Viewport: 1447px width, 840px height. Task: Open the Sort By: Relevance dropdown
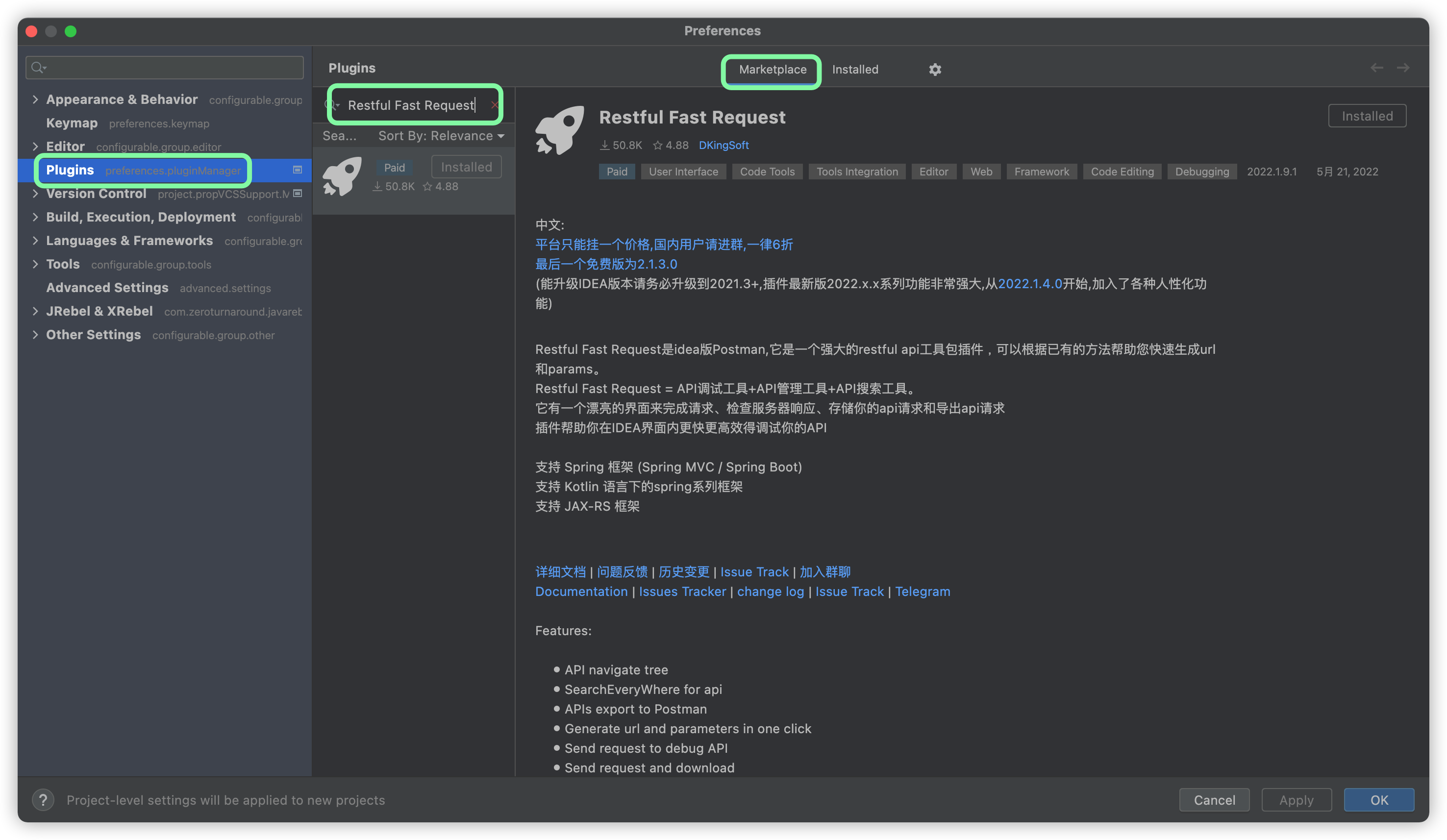pyautogui.click(x=439, y=135)
